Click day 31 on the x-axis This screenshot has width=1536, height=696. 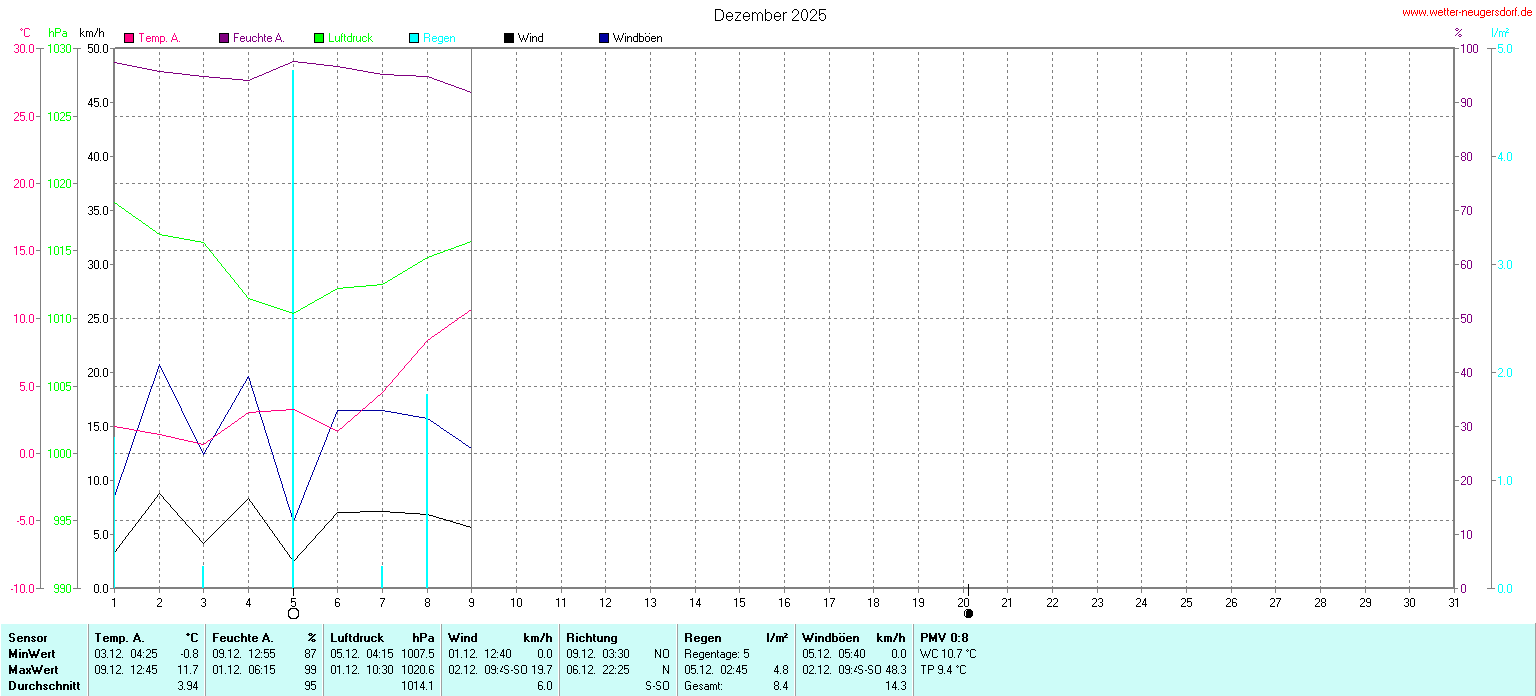coord(1454,603)
